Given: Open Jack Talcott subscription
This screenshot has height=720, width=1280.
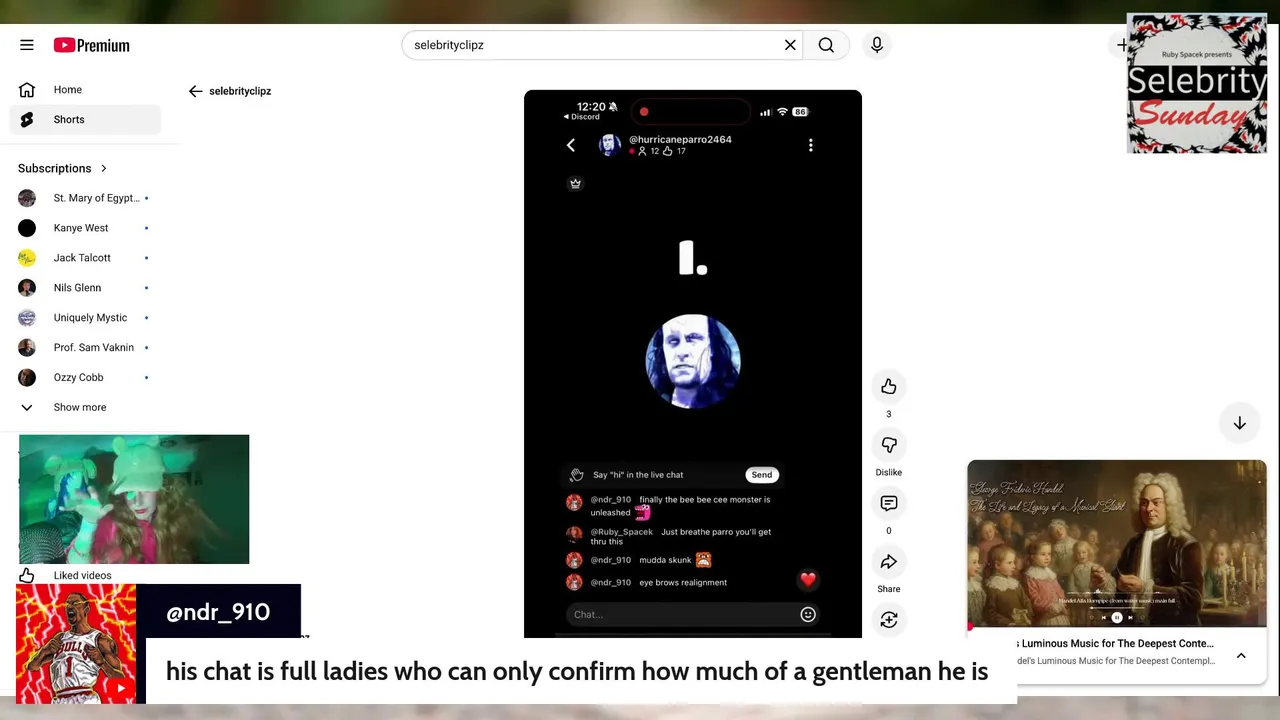Looking at the screenshot, I should 86,258.
